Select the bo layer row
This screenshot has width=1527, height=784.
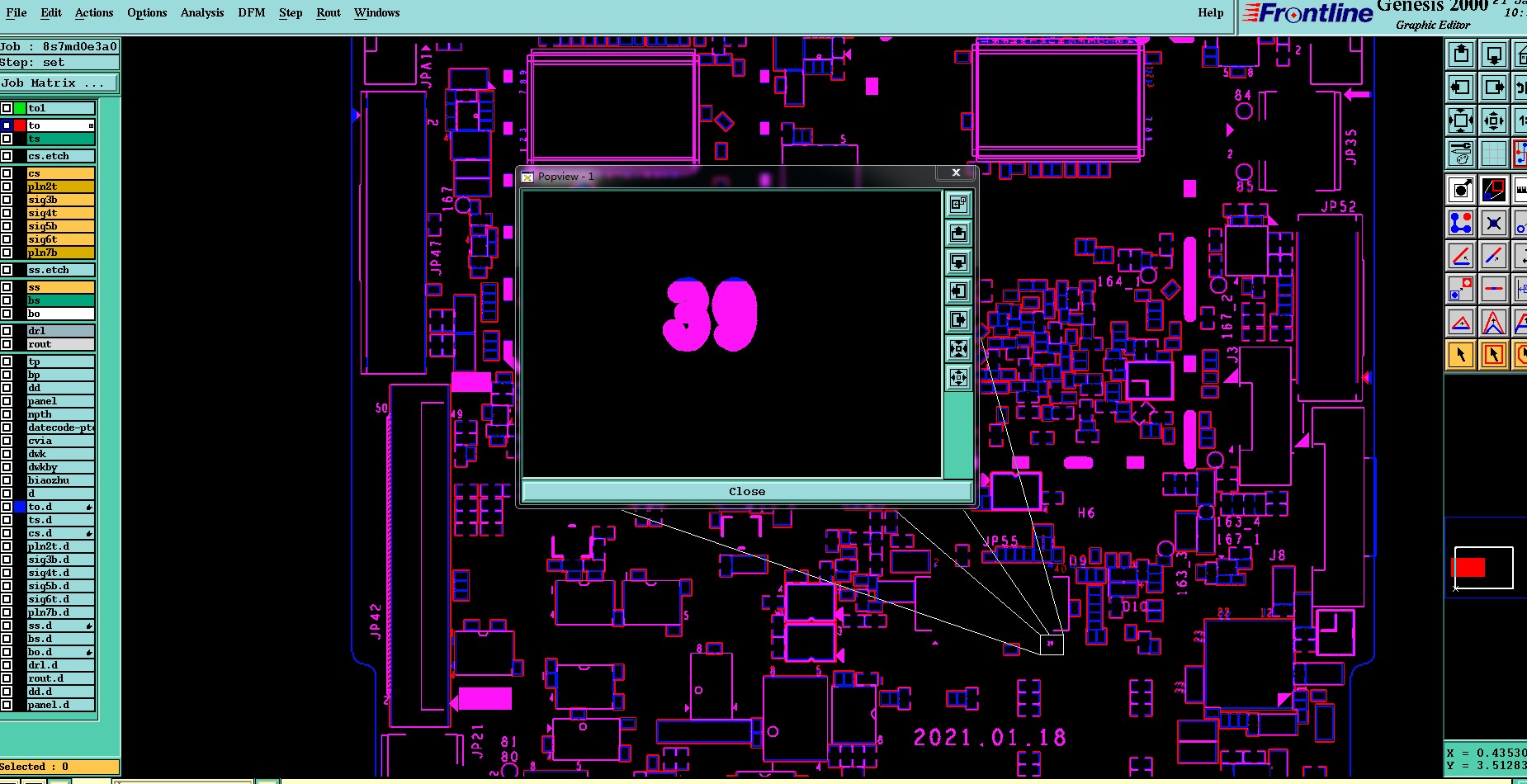tap(60, 314)
